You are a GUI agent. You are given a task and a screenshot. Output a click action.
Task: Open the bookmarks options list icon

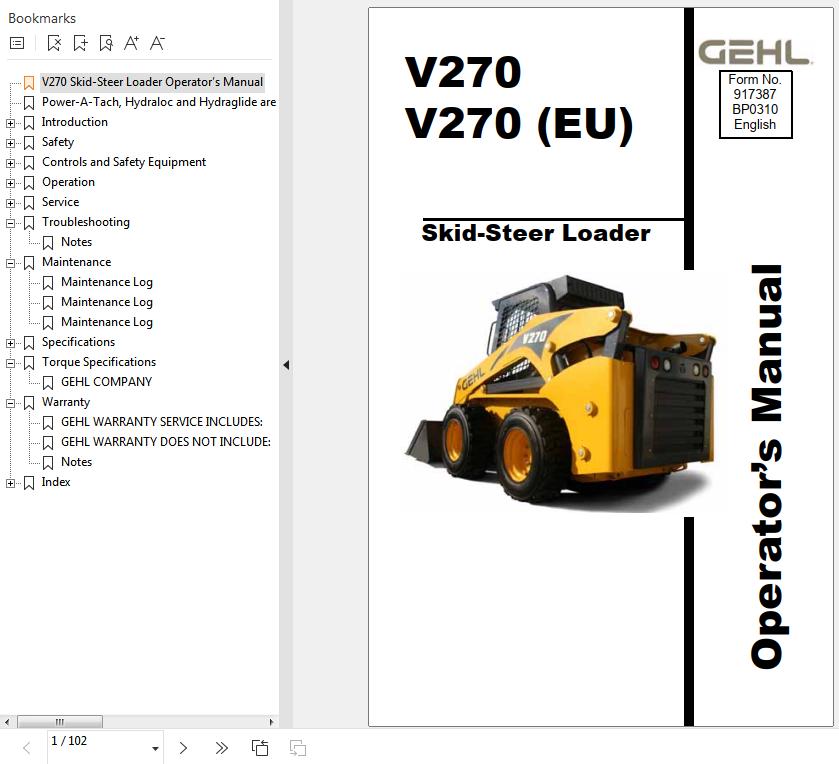[x=17, y=43]
